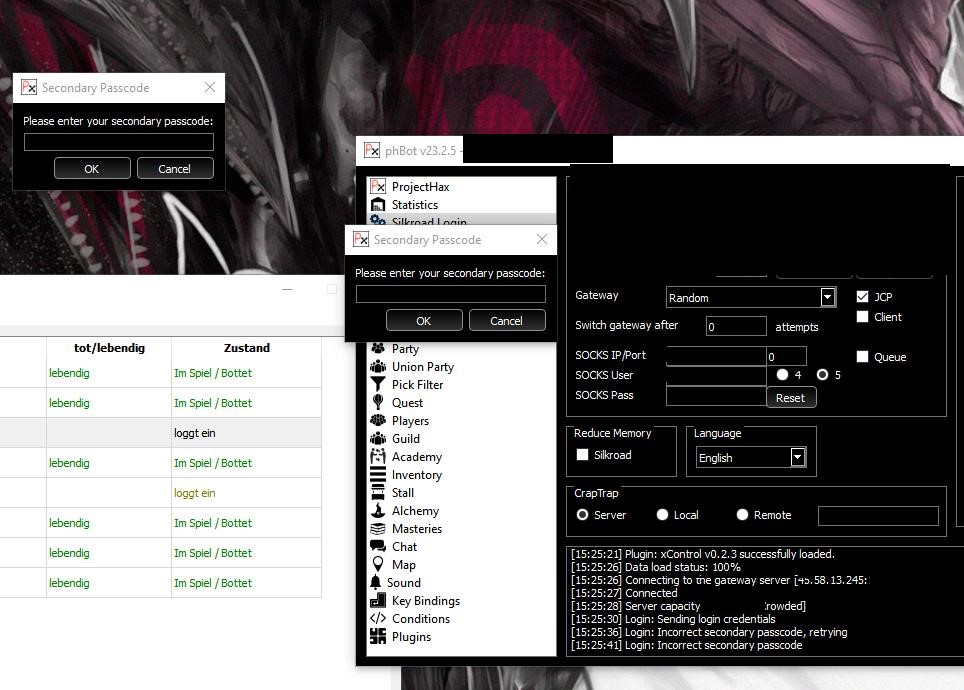
Task: Select the Local CrapTrap radio button
Action: click(662, 515)
